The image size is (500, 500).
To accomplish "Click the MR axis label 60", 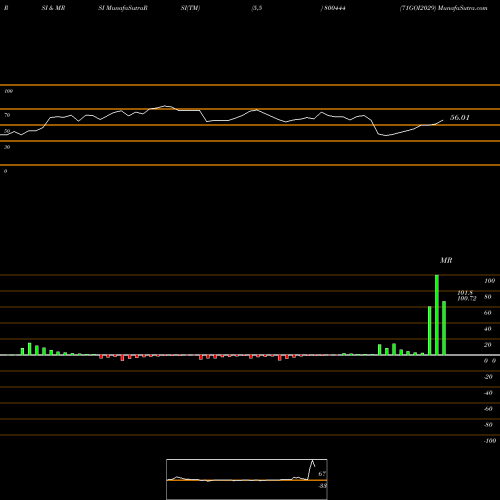I will tap(487, 313).
